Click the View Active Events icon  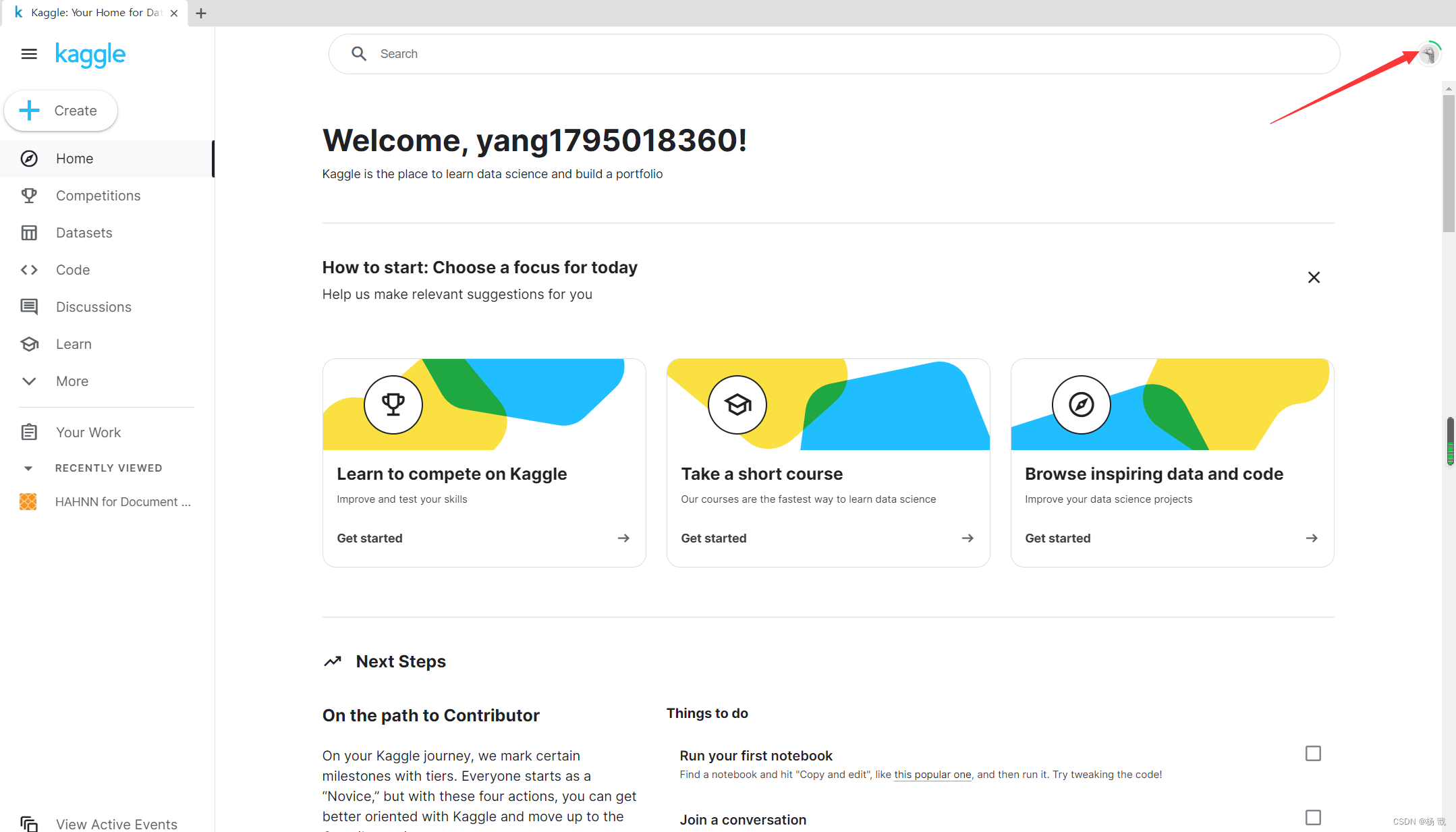tap(29, 823)
